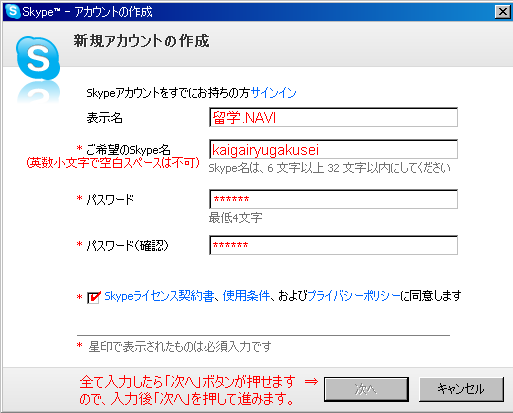Image resolution: width=513 pixels, height=413 pixels.
Task: Click the パスワード(確認) field
Action: 333,245
